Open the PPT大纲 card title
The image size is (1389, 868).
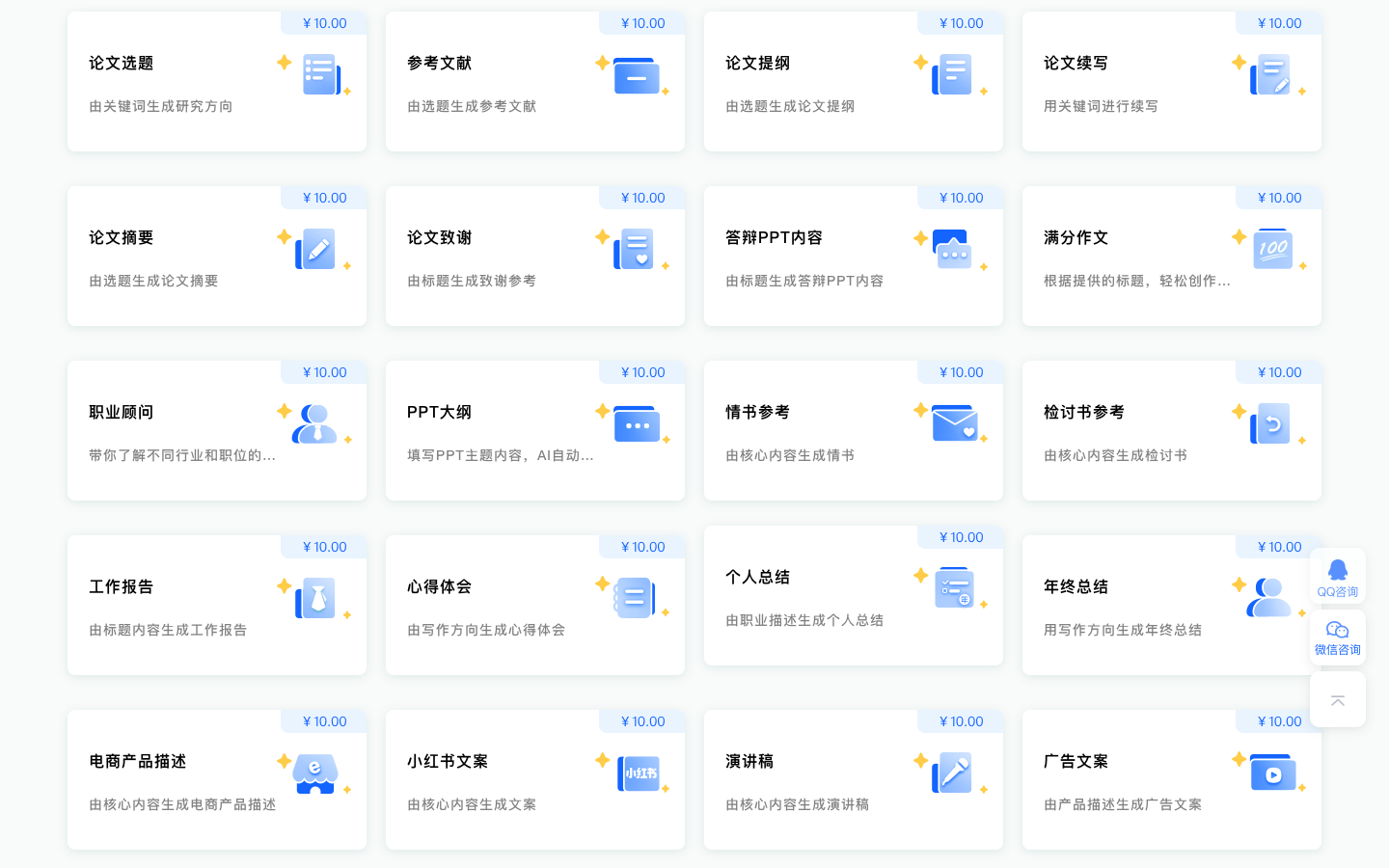(439, 413)
